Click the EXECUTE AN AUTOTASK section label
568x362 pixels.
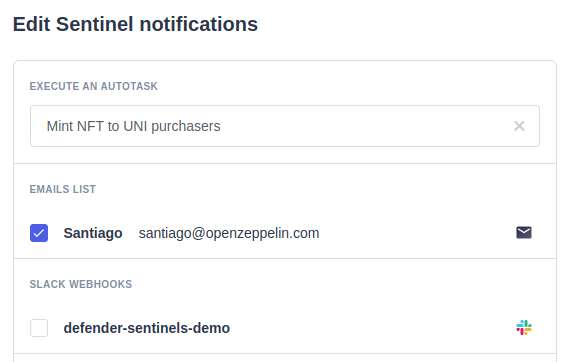tap(94, 86)
